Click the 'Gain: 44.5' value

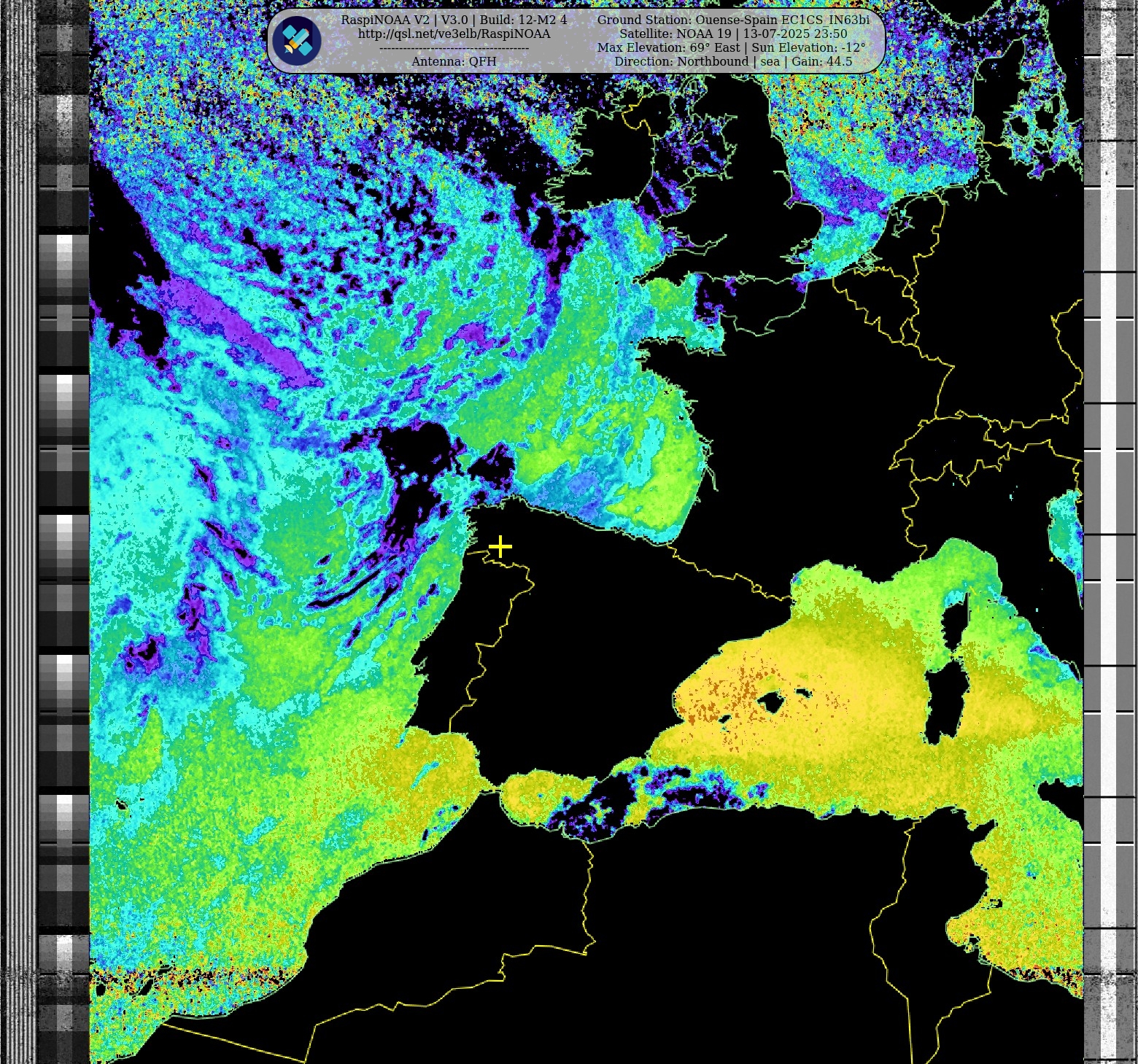click(x=822, y=61)
